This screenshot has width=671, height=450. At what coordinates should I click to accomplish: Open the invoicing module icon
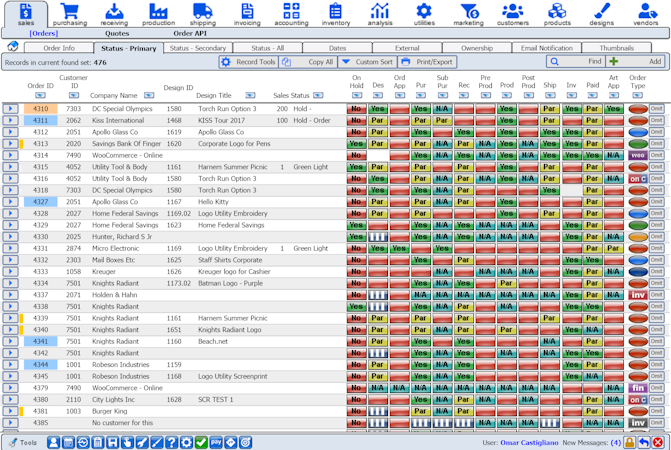coord(247,11)
